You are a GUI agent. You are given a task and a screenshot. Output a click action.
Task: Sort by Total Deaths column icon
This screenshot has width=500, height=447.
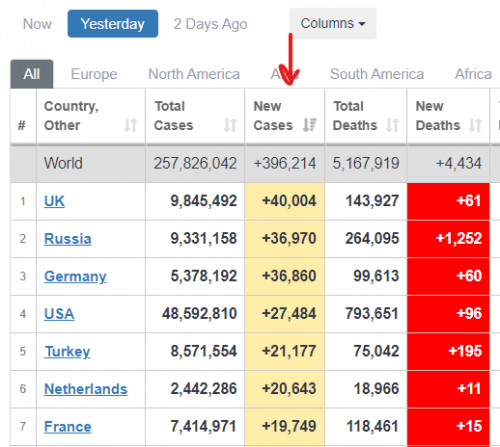(392, 125)
